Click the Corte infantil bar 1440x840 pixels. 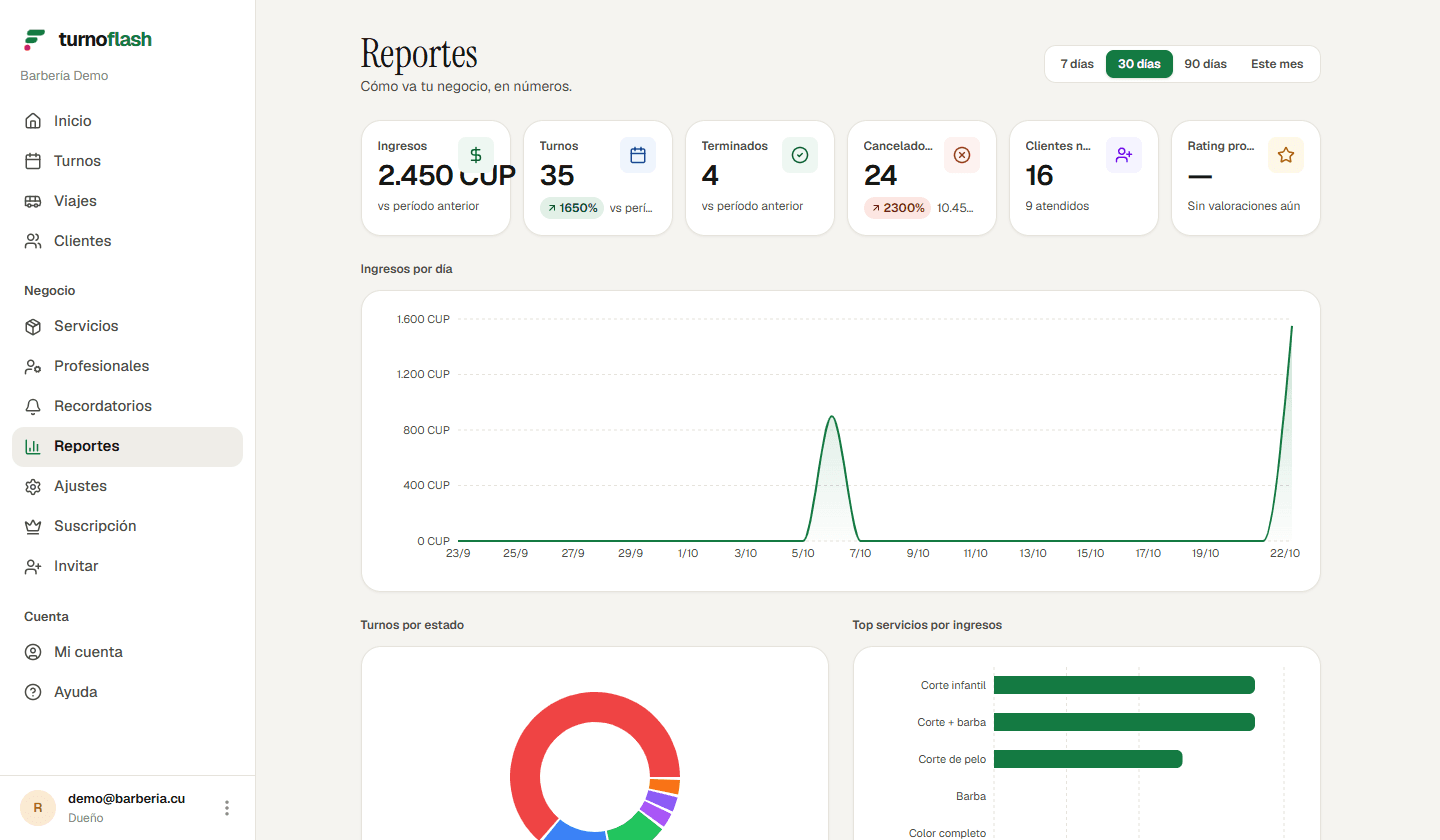tap(1124, 685)
